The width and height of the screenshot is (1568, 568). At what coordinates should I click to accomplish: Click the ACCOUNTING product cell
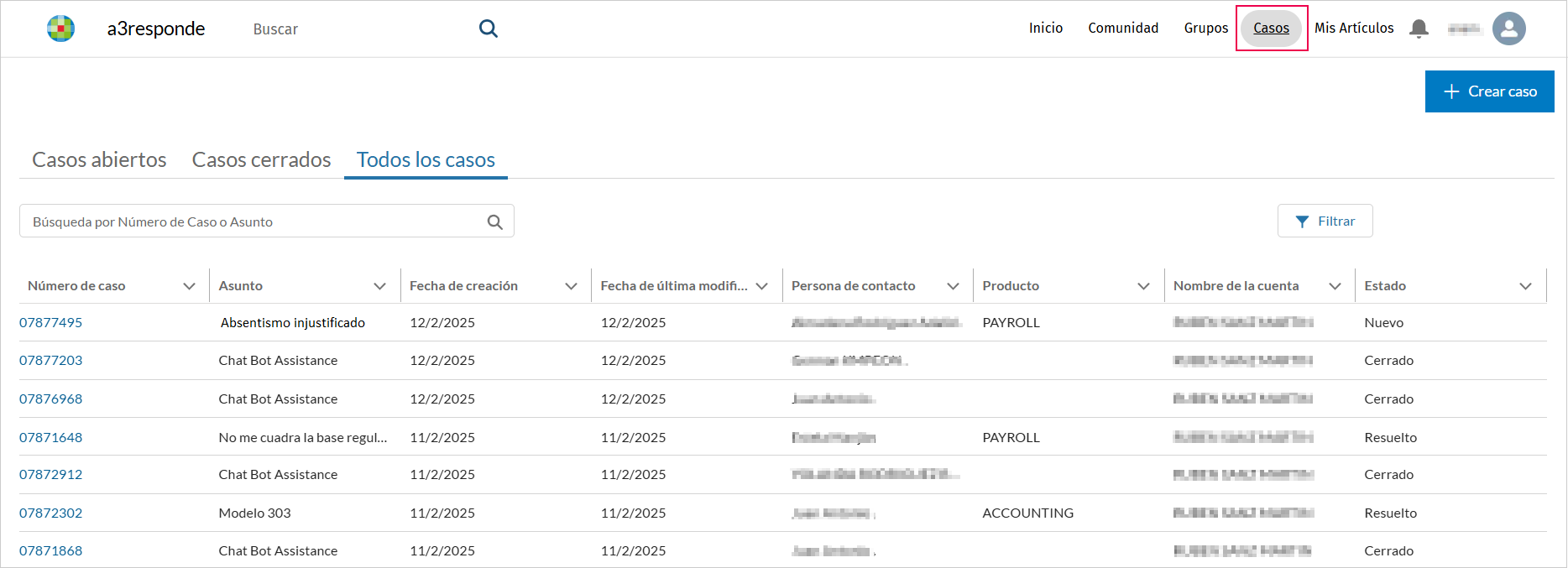[x=1027, y=513]
